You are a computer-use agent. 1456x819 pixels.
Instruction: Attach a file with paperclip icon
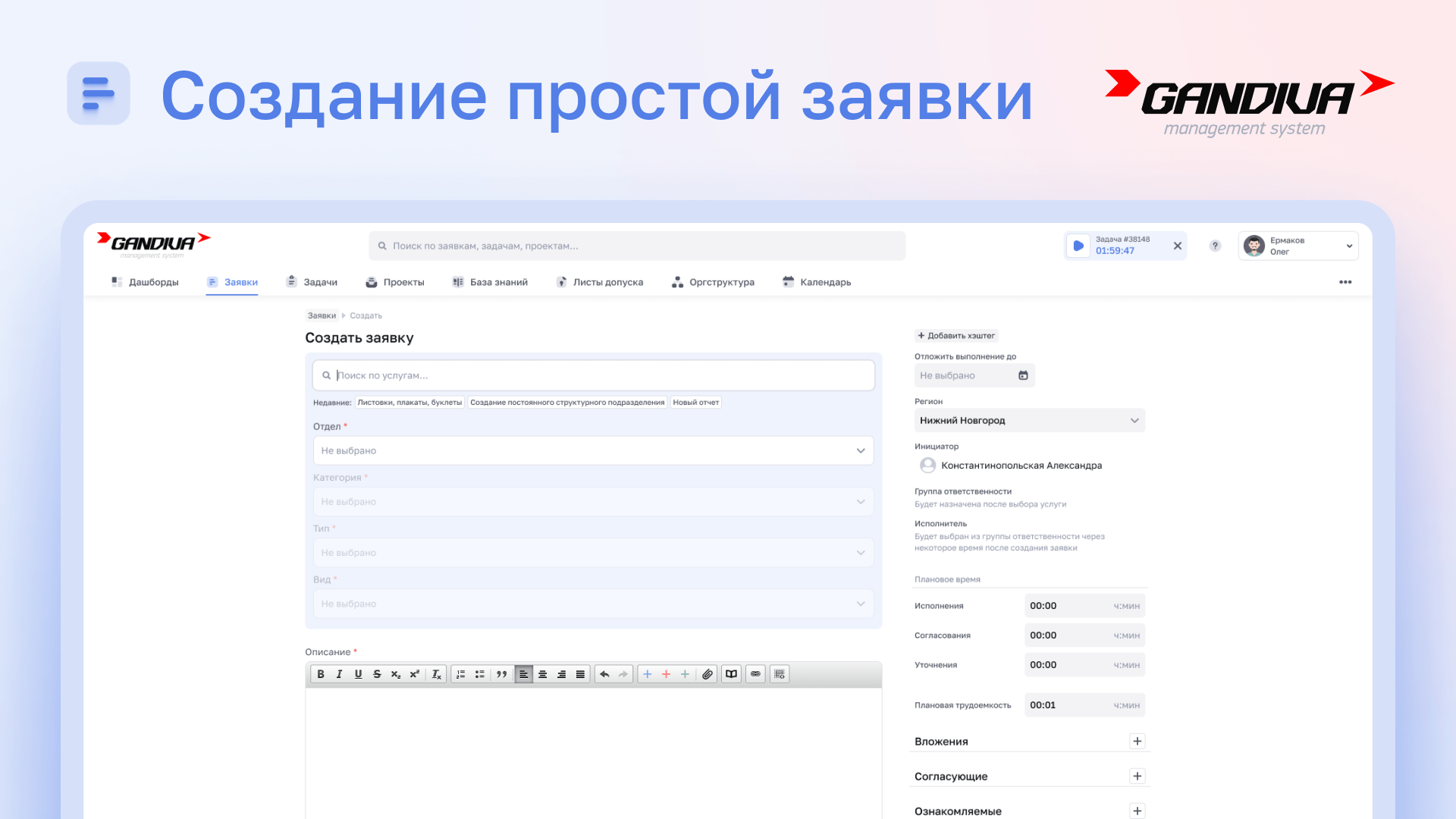[707, 674]
